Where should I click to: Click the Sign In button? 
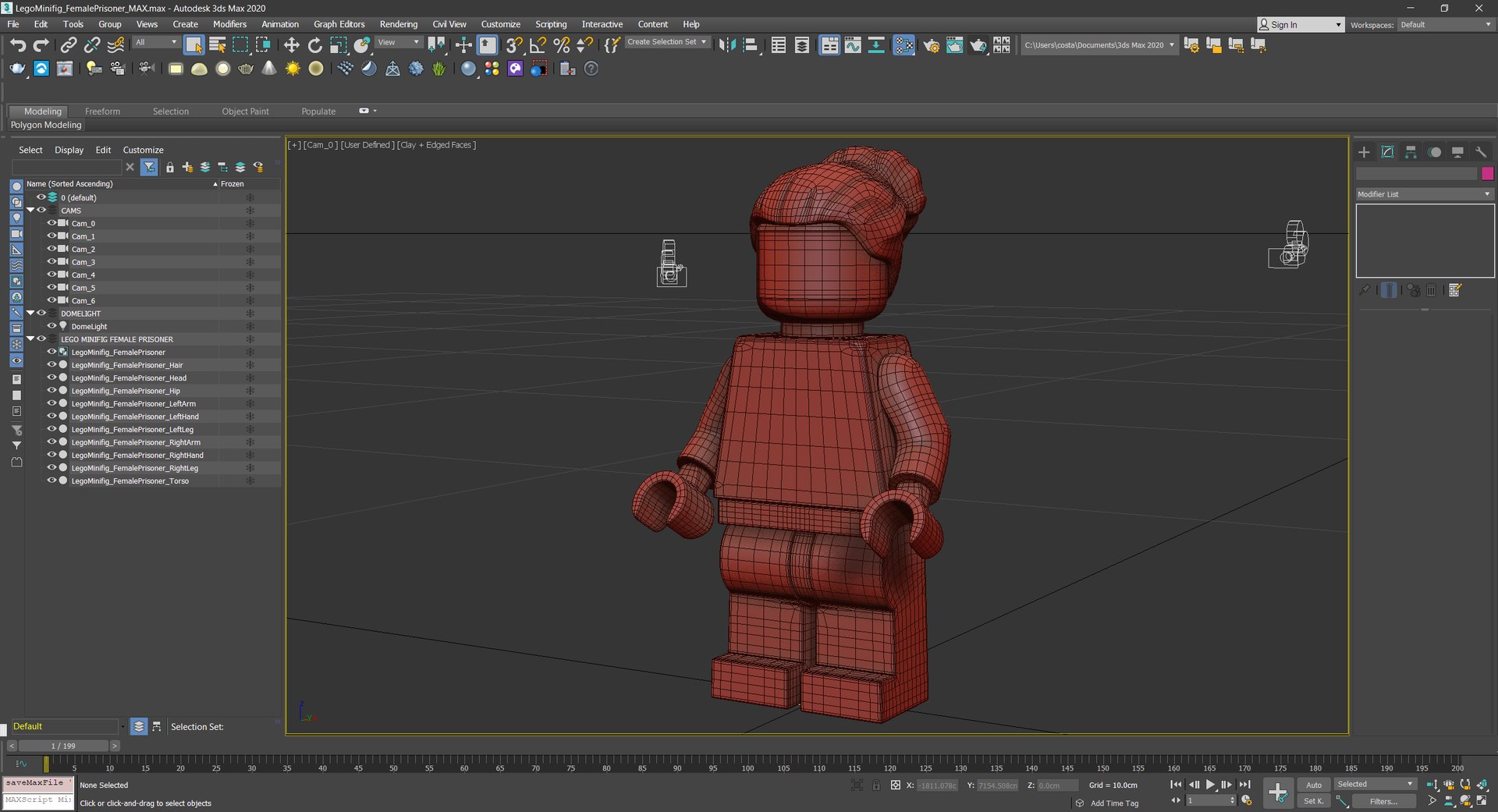click(1300, 25)
